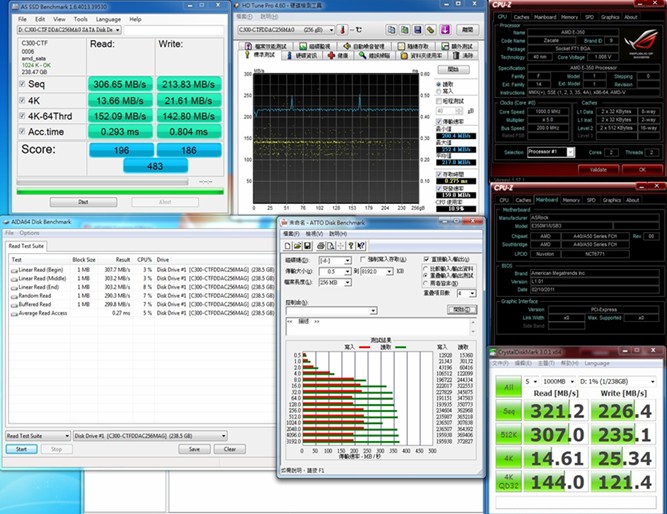
Task: Click HD Tune copy text to clipboard icon
Action: (x=391, y=30)
